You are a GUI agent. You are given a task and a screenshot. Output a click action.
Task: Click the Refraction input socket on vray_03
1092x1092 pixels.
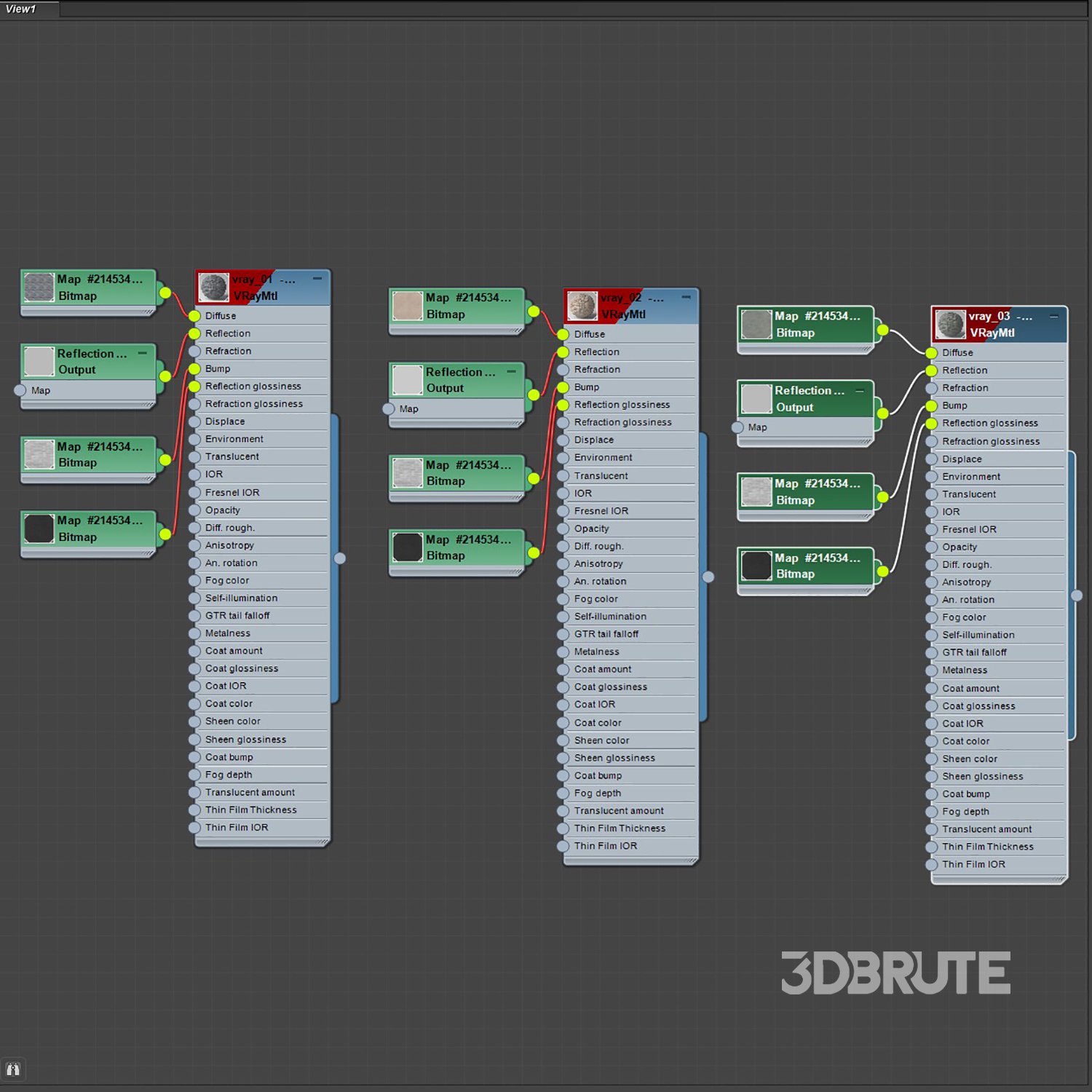931,388
